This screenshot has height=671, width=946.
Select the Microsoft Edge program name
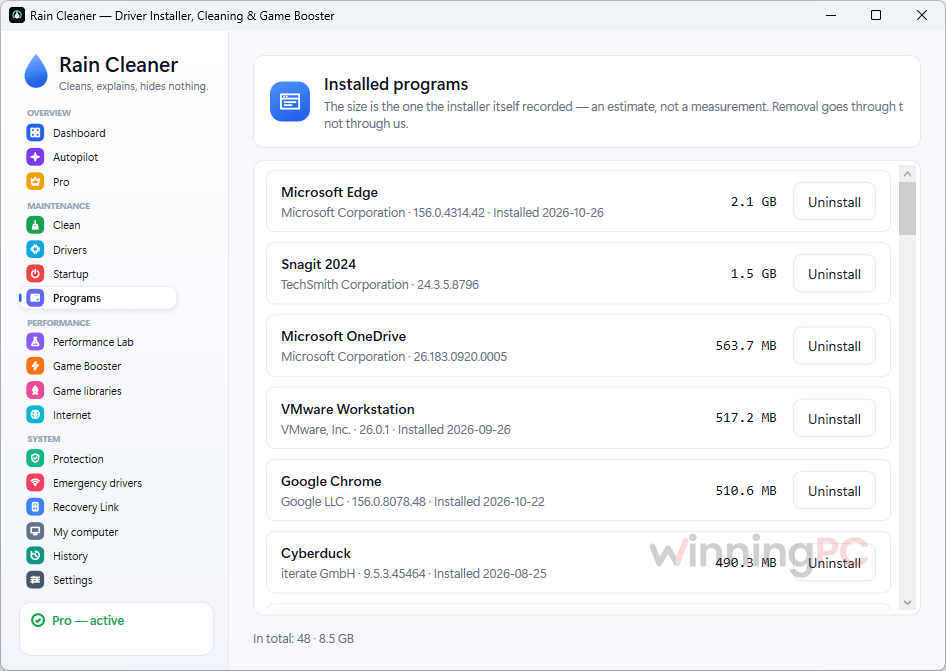(329, 192)
